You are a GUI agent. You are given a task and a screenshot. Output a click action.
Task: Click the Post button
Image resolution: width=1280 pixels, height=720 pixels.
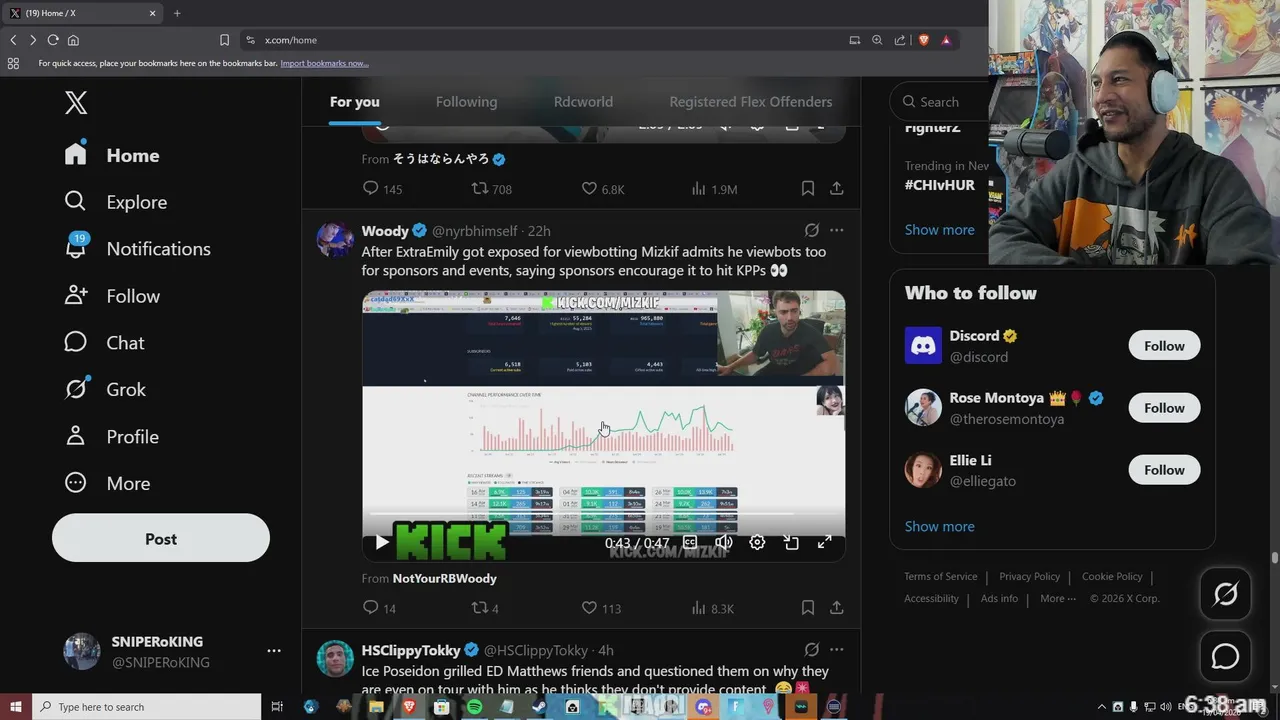[161, 538]
